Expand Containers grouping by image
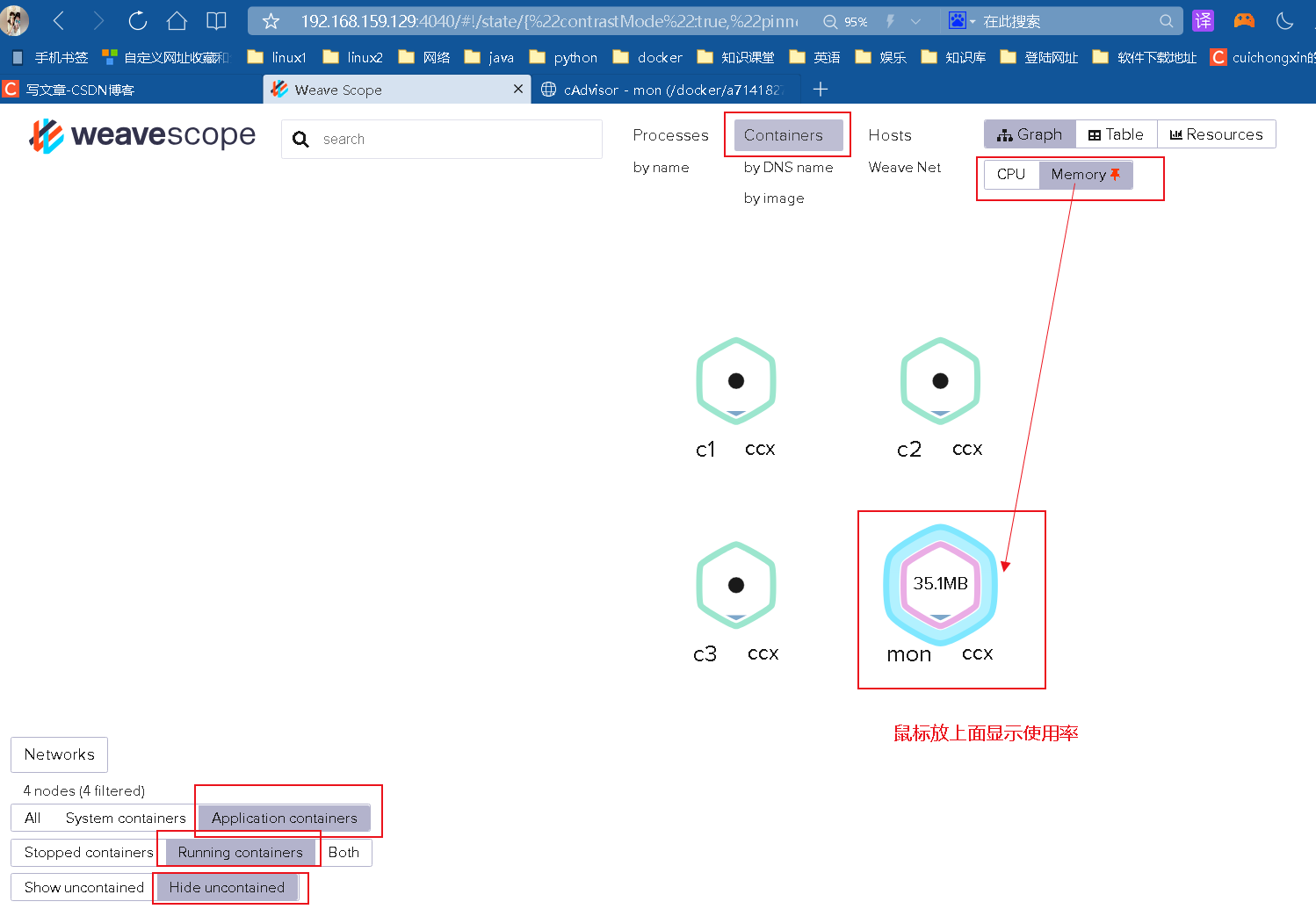This screenshot has width=1316, height=909. pos(773,198)
